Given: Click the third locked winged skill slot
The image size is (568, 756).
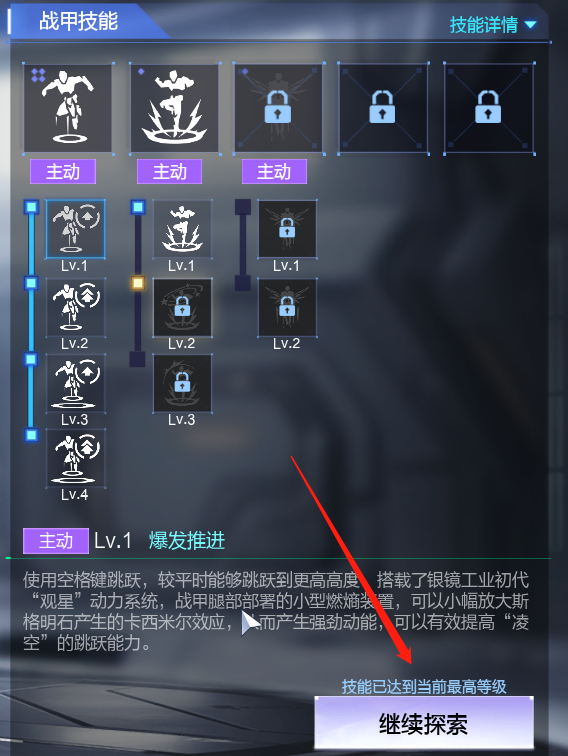Looking at the screenshot, I should pyautogui.click(x=278, y=108).
